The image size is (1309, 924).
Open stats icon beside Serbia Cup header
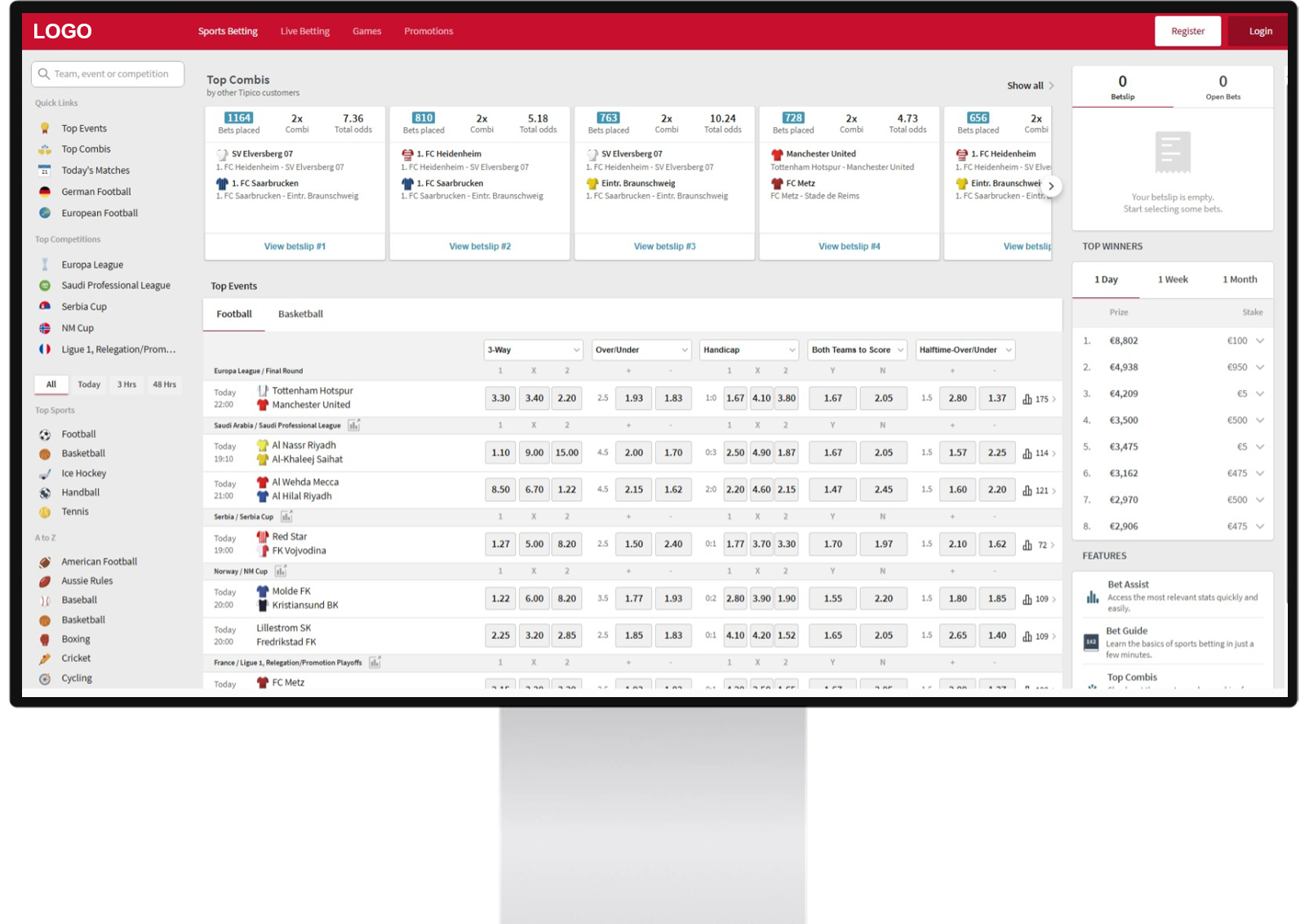coord(286,517)
